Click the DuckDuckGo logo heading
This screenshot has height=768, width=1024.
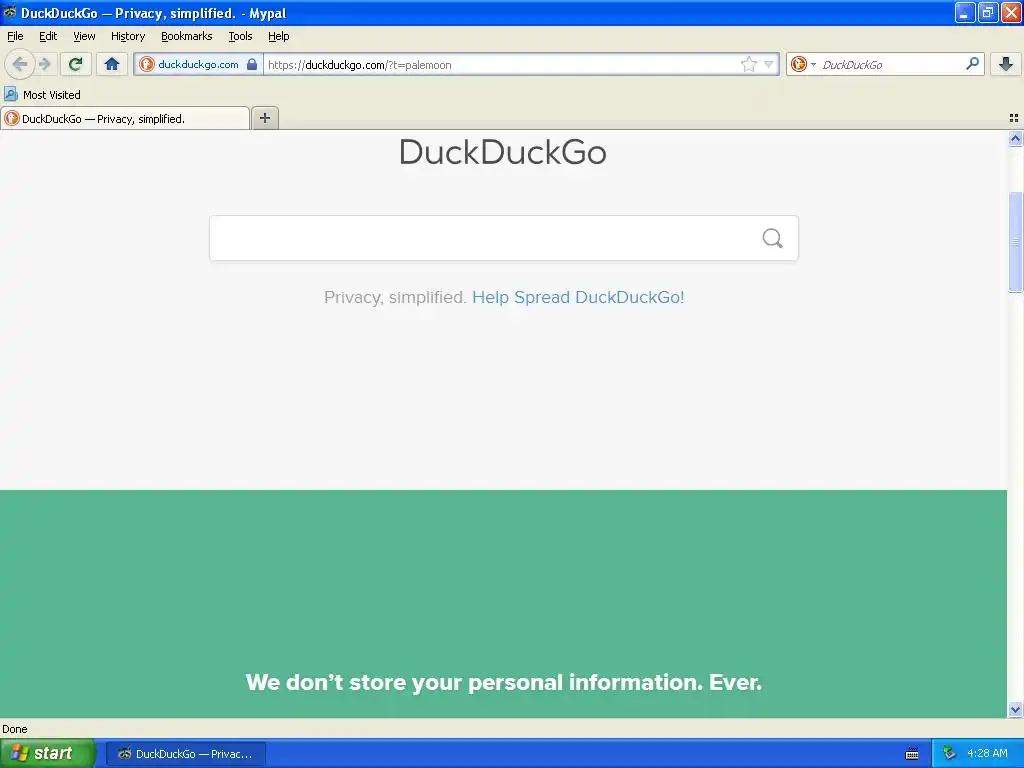(503, 152)
